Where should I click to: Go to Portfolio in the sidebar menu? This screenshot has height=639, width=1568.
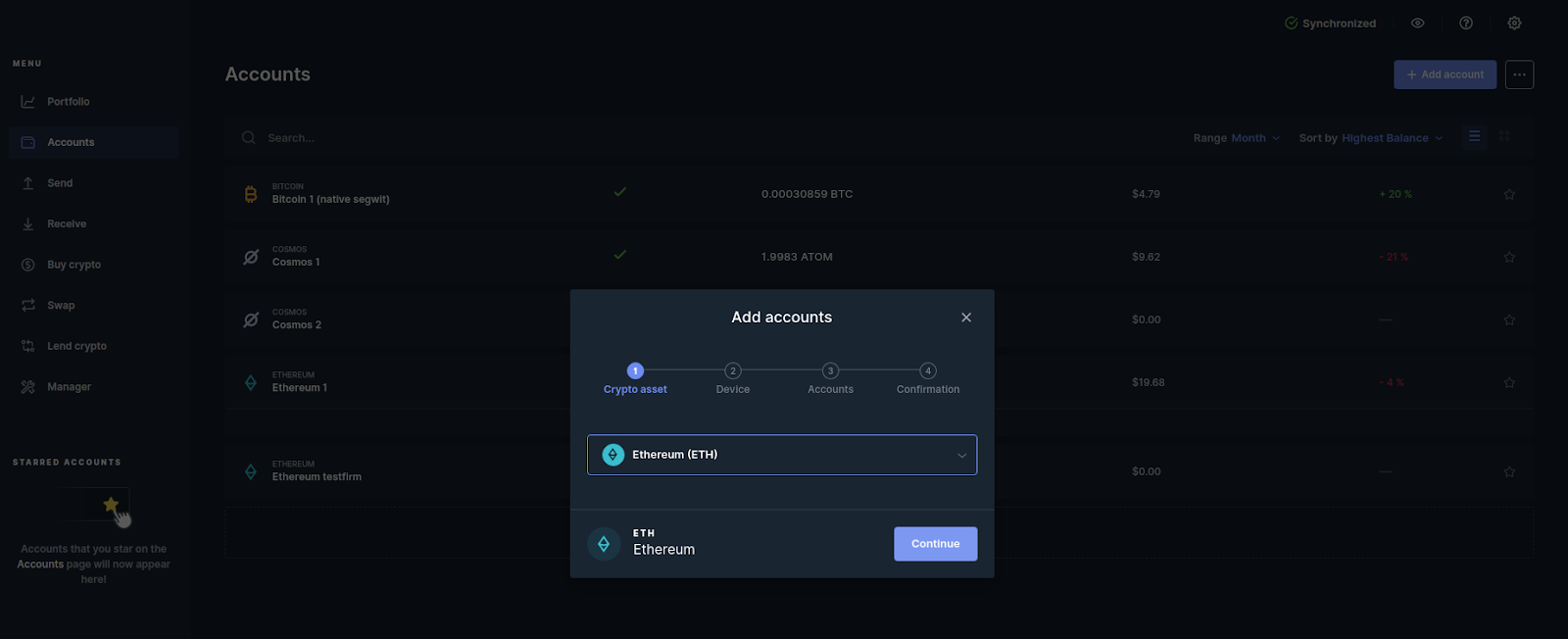click(68, 102)
